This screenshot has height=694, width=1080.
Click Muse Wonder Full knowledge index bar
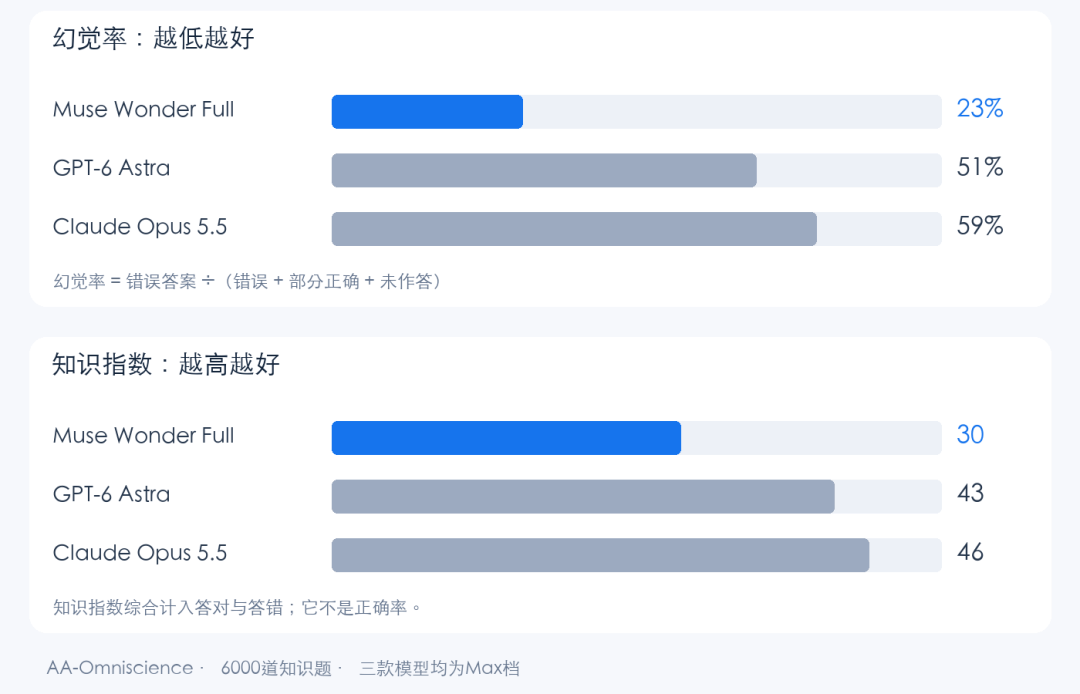point(636,438)
